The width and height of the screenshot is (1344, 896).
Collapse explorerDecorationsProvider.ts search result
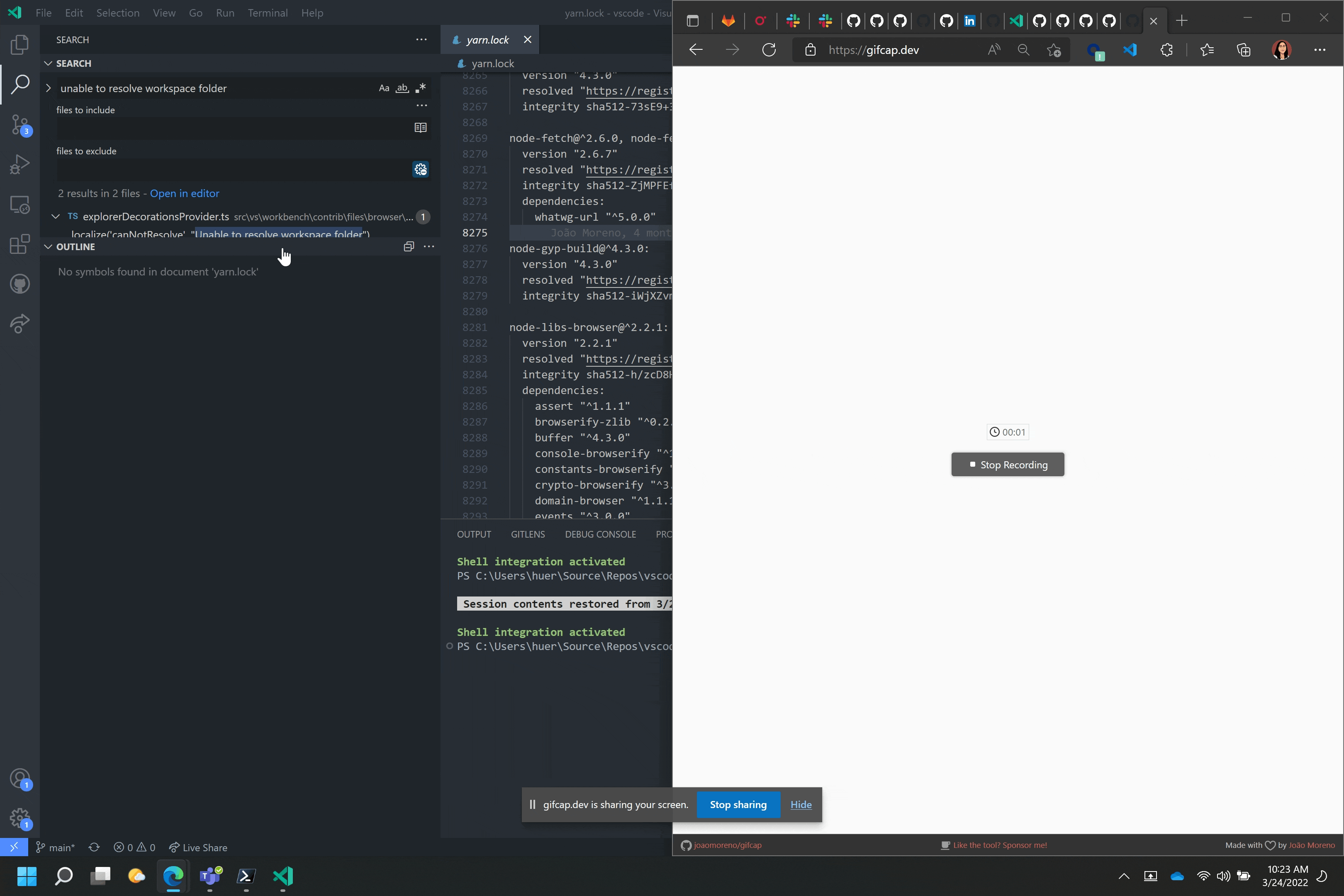[x=56, y=217]
